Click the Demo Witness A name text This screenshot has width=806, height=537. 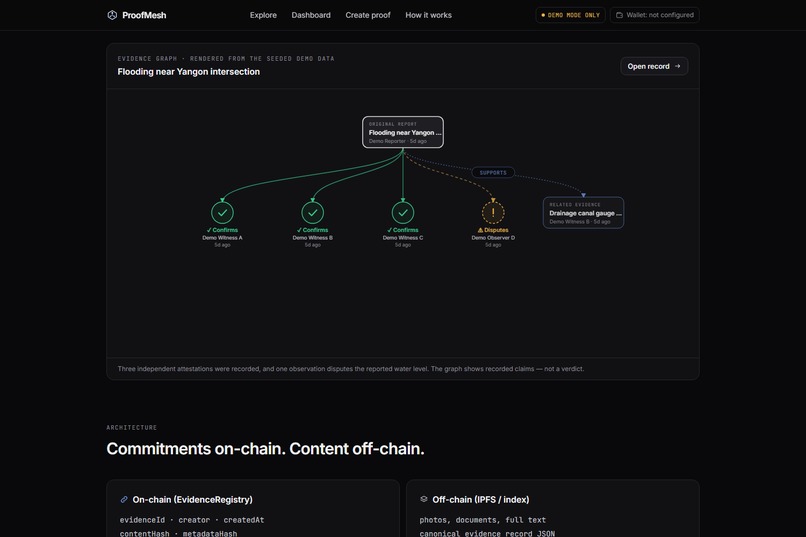coord(222,238)
